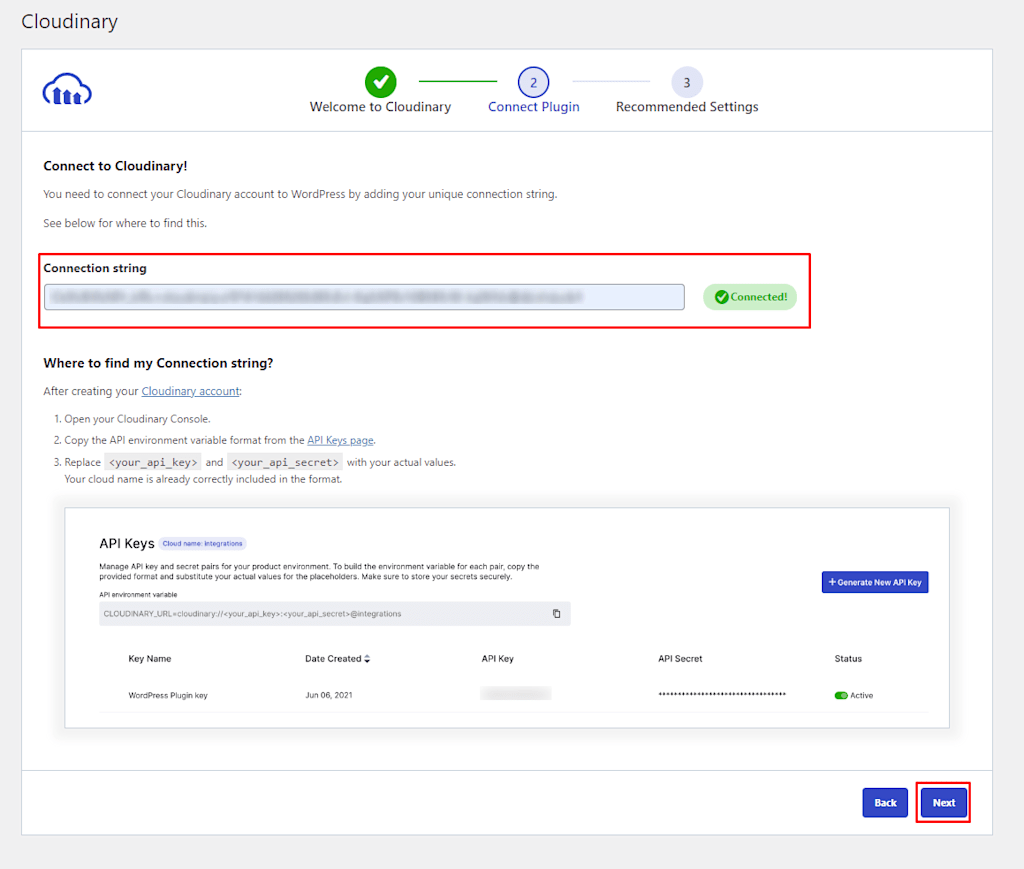This screenshot has height=869, width=1024.
Task: Click the Back button
Action: click(x=885, y=802)
